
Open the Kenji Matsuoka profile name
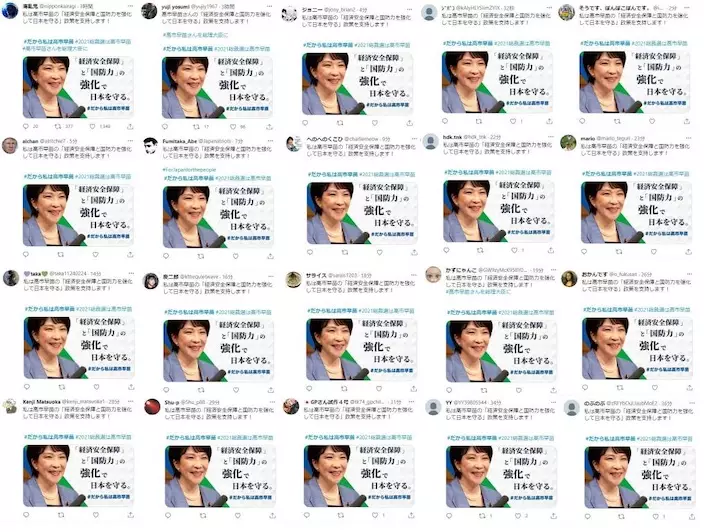(x=41, y=401)
